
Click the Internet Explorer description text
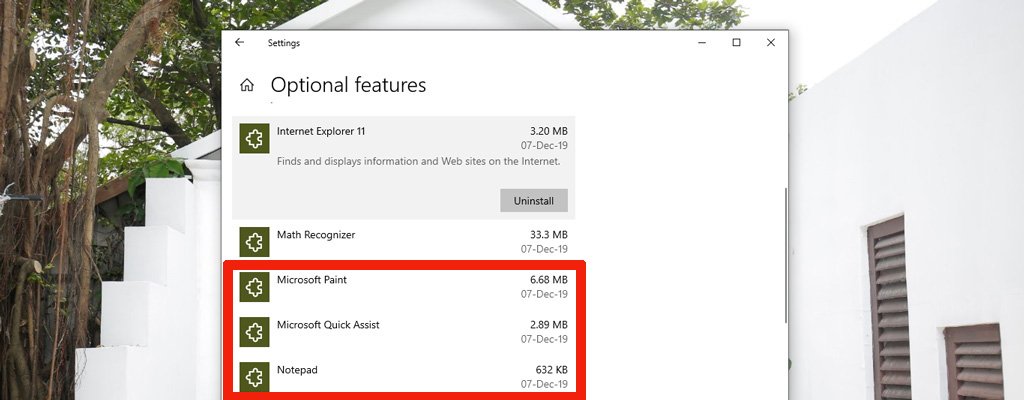(x=418, y=161)
